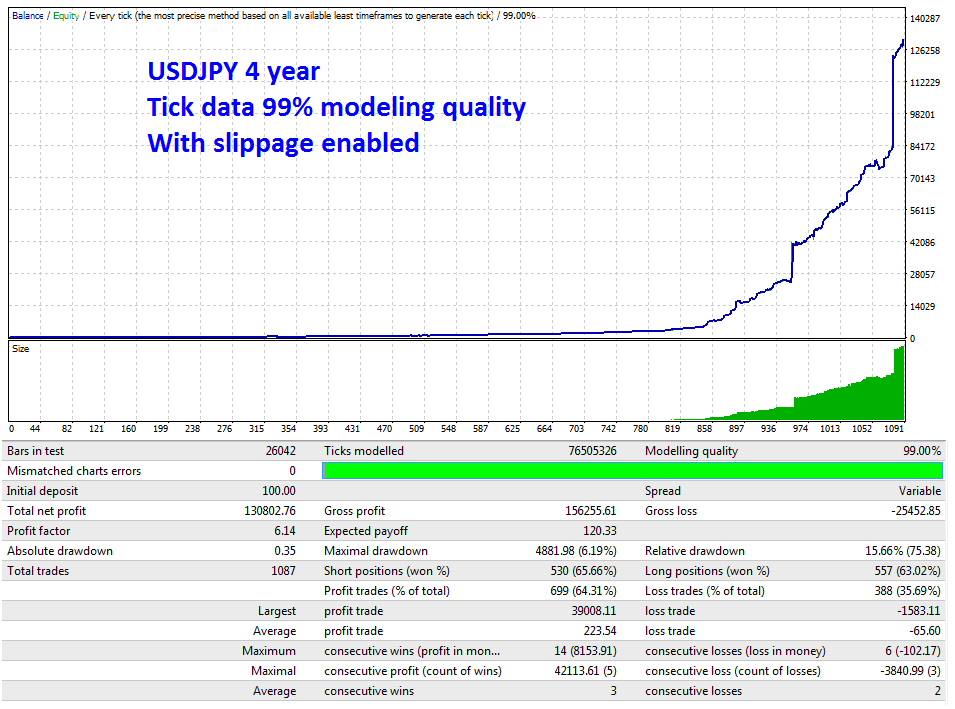Click the 140287 label on the y-axis
The width and height of the screenshot is (955, 709).
pos(926,19)
